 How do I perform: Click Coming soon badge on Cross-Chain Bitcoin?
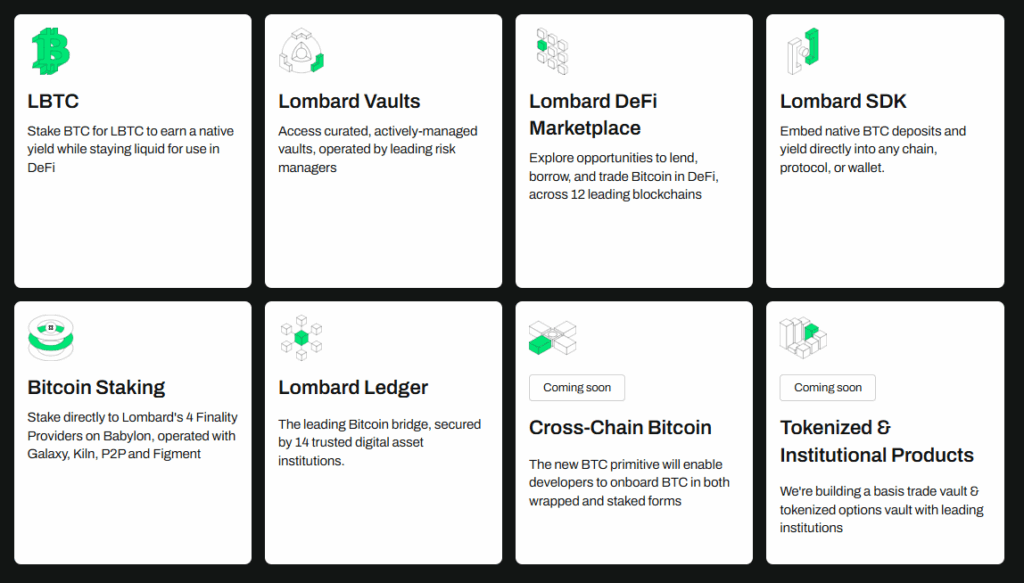click(577, 387)
